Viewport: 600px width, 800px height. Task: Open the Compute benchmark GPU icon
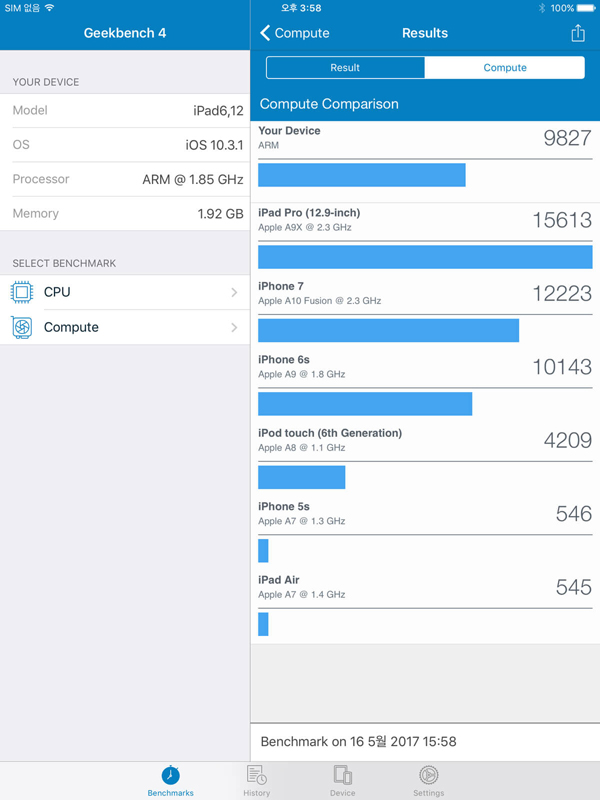coord(22,328)
